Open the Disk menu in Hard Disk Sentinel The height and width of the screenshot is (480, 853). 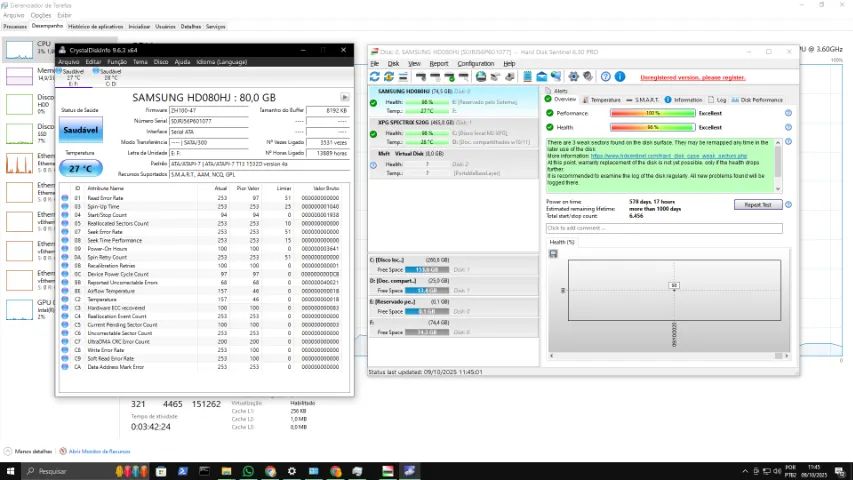pyautogui.click(x=393, y=64)
